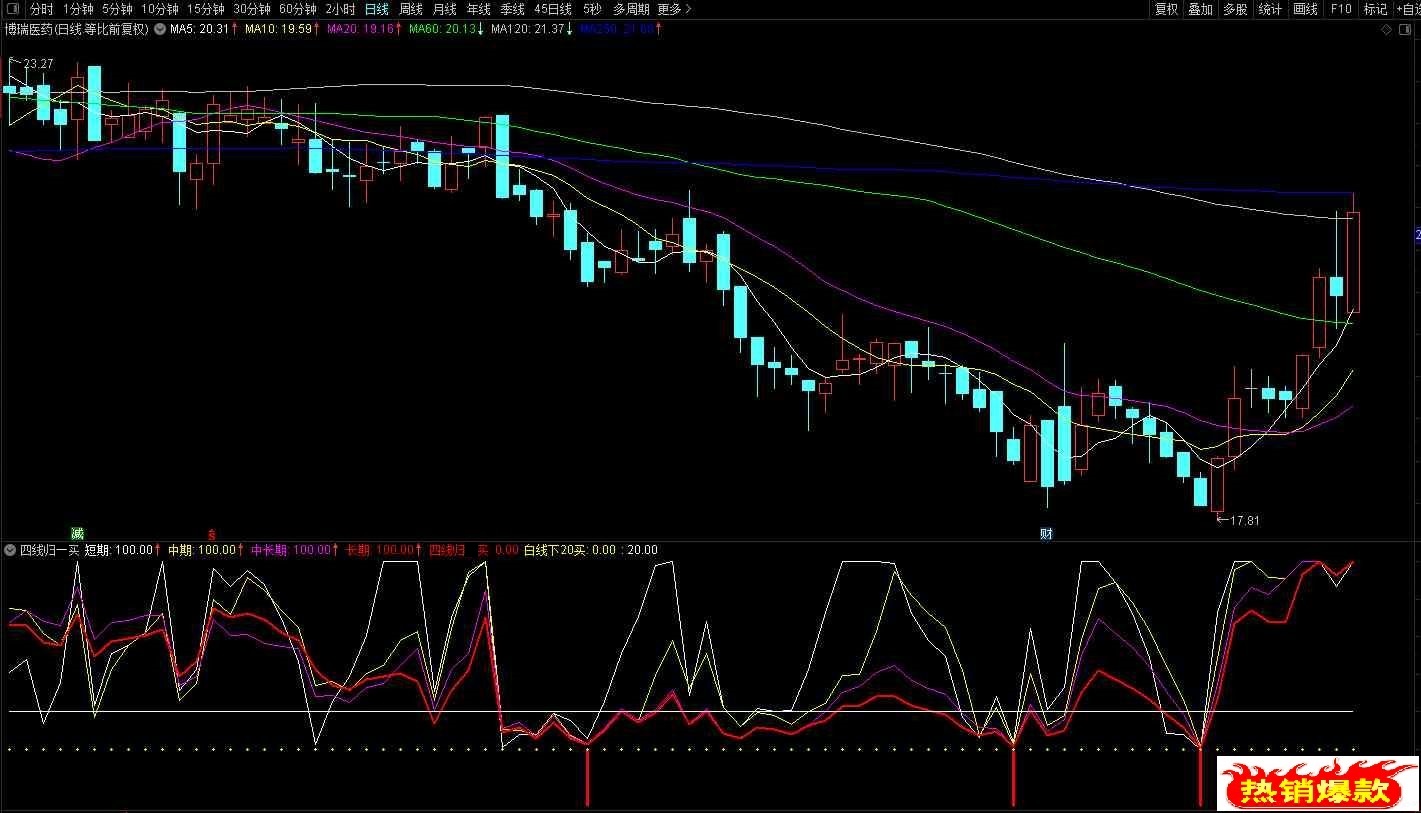Toggle the panel icon at top-left corner
The height and width of the screenshot is (813, 1421).
pyautogui.click(x=12, y=9)
